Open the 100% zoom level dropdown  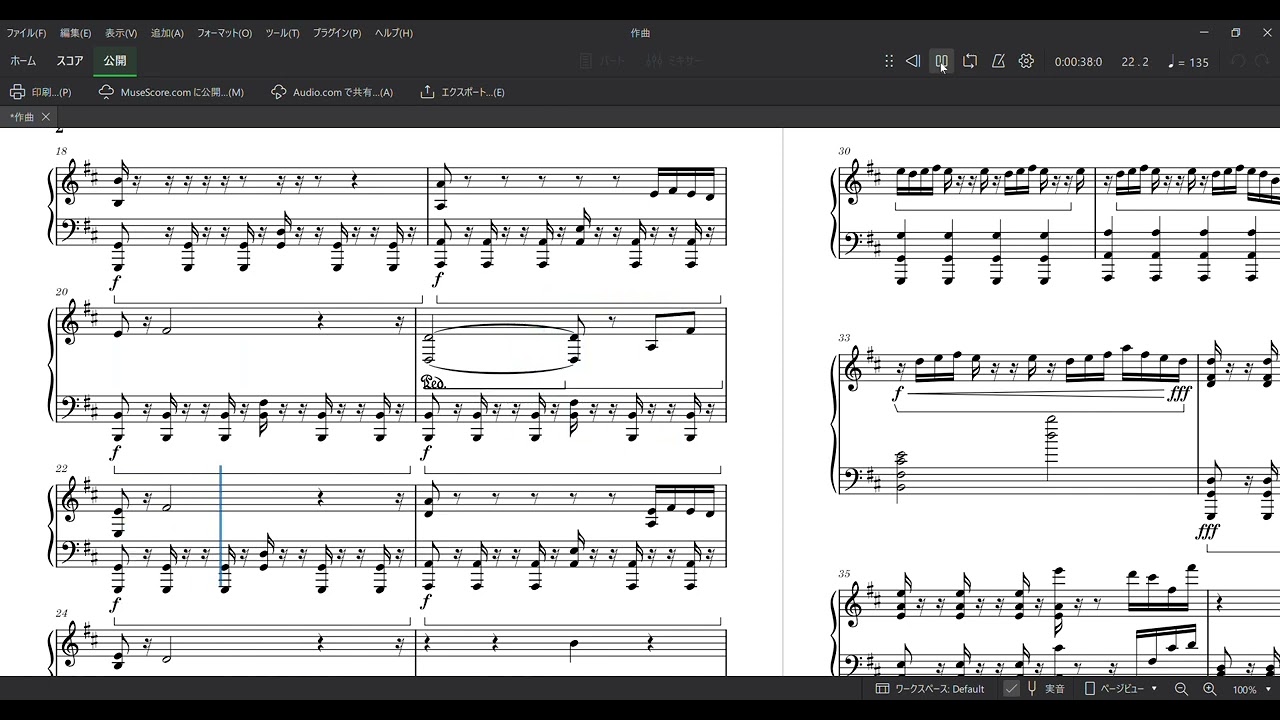coord(1251,690)
